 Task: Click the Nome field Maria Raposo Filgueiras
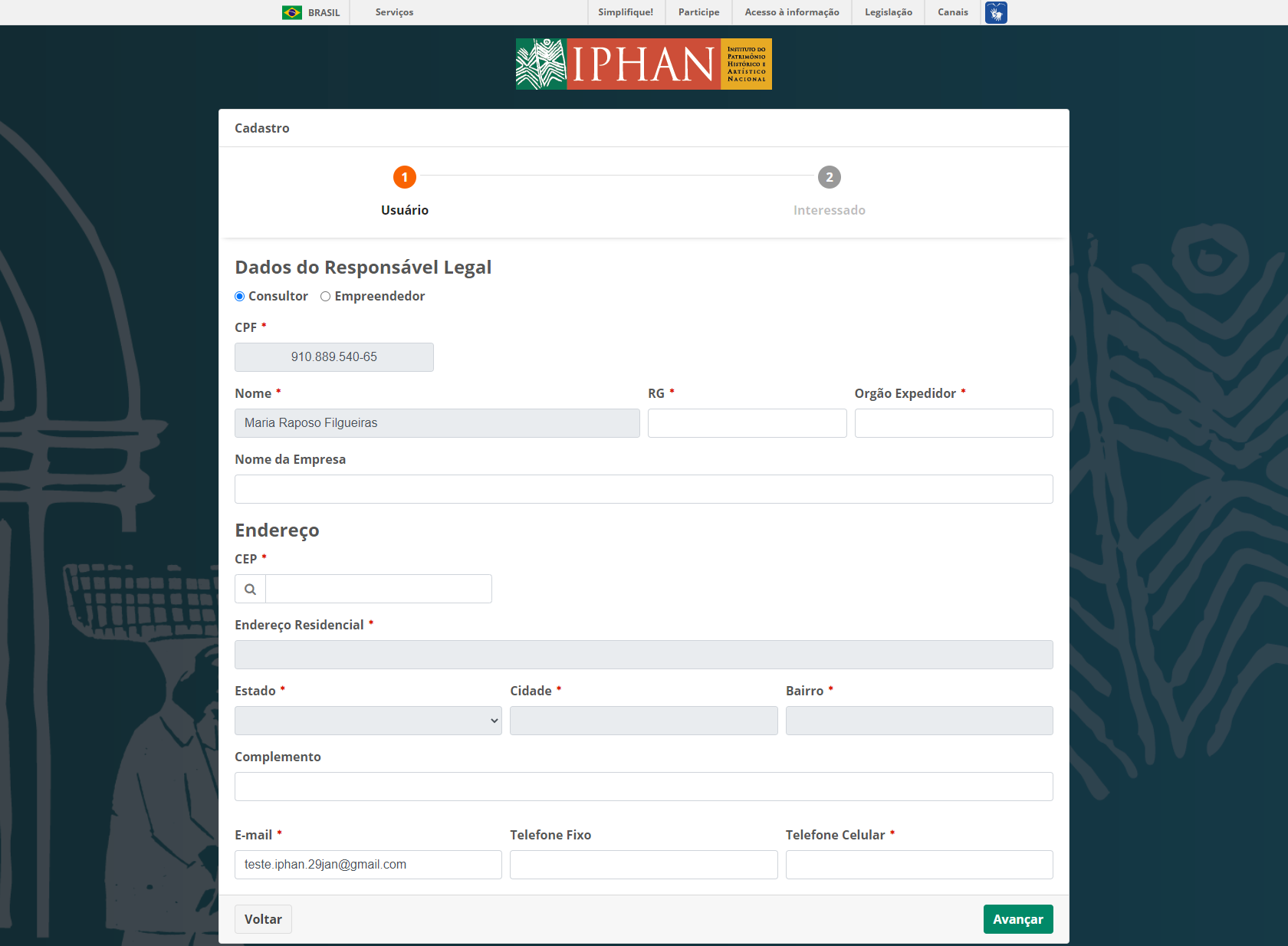click(x=437, y=423)
